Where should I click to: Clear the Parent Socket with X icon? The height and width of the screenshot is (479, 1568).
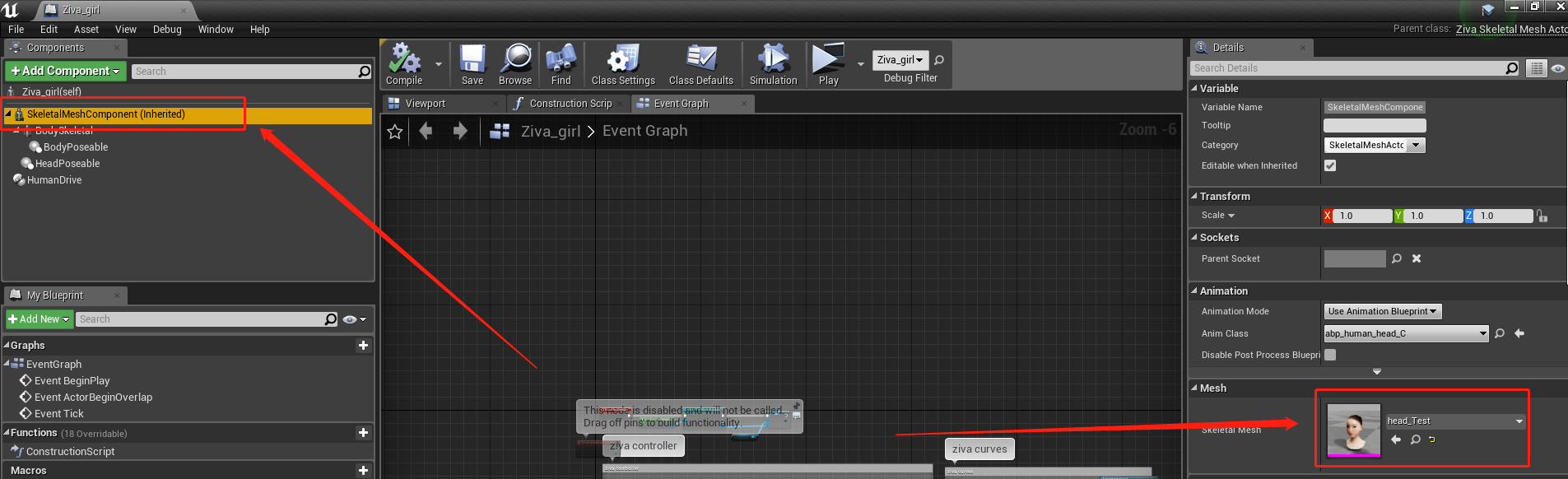tap(1417, 258)
